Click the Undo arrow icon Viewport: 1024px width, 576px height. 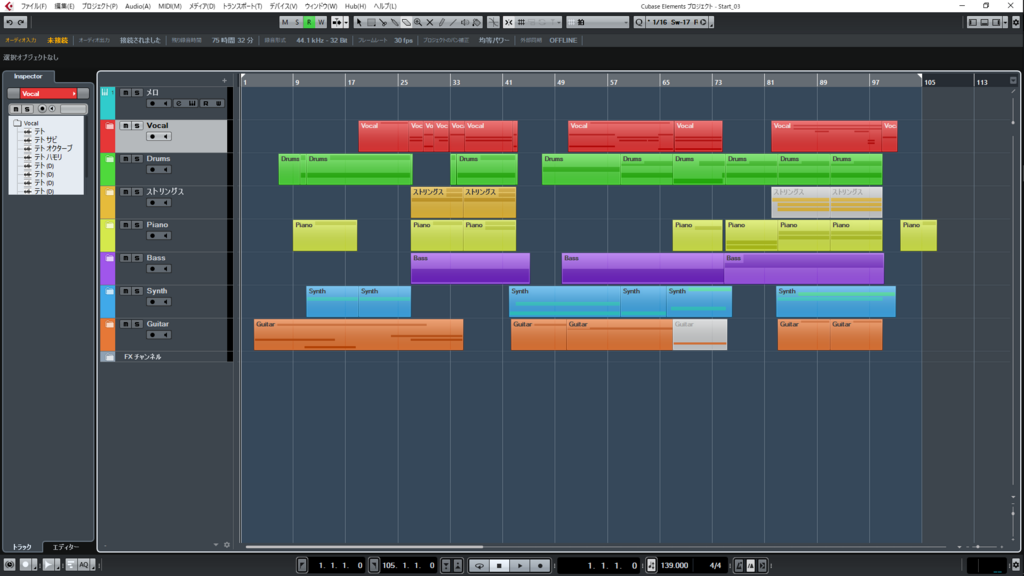point(9,22)
